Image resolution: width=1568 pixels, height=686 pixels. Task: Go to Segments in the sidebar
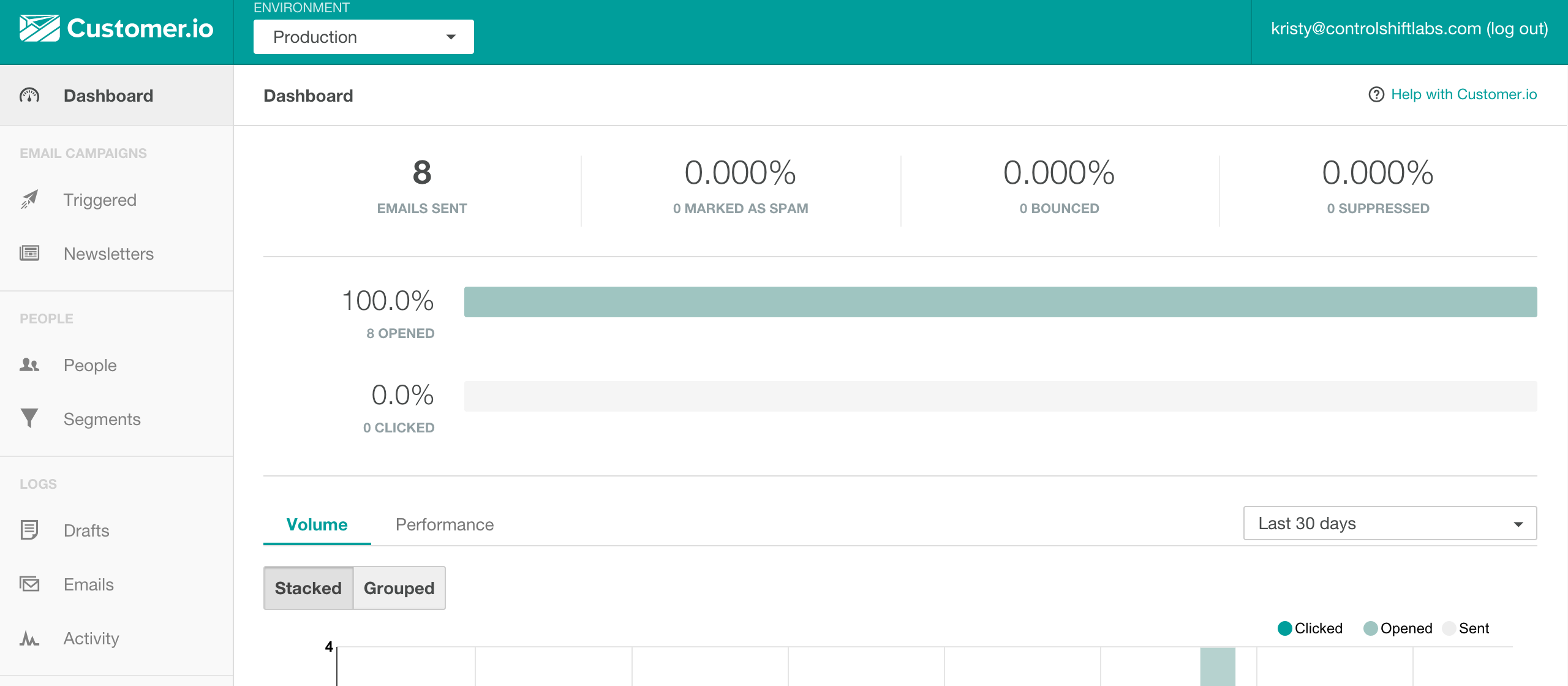pos(116,419)
